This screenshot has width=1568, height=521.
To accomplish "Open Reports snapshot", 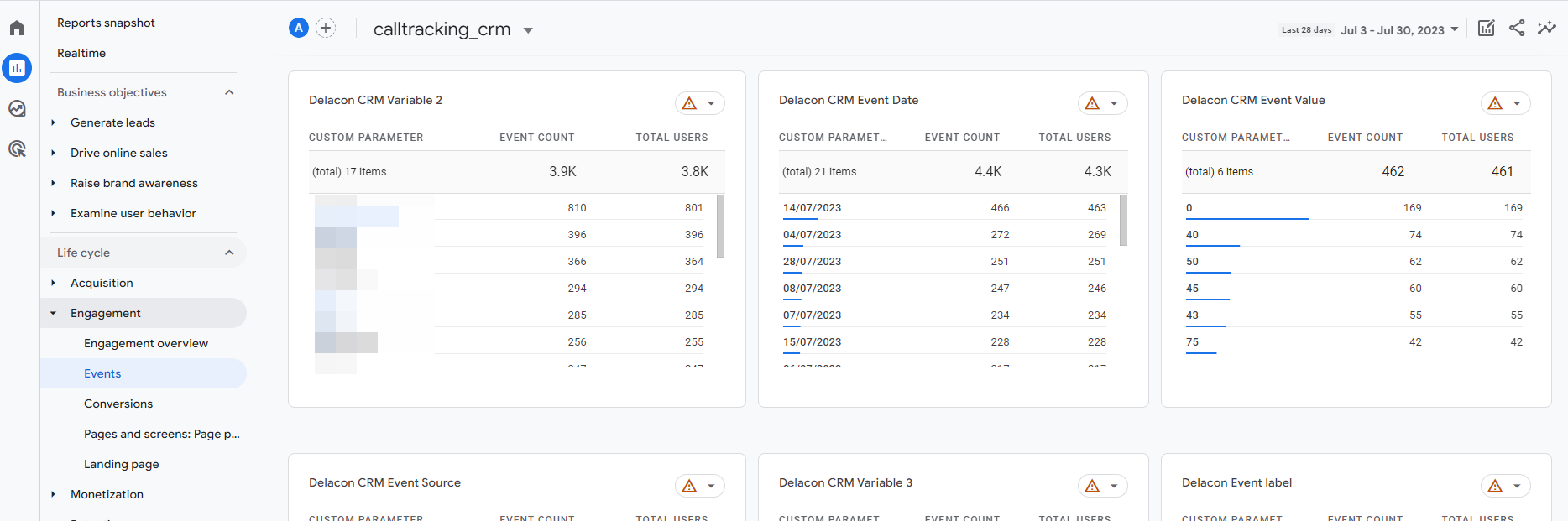I will [x=106, y=23].
